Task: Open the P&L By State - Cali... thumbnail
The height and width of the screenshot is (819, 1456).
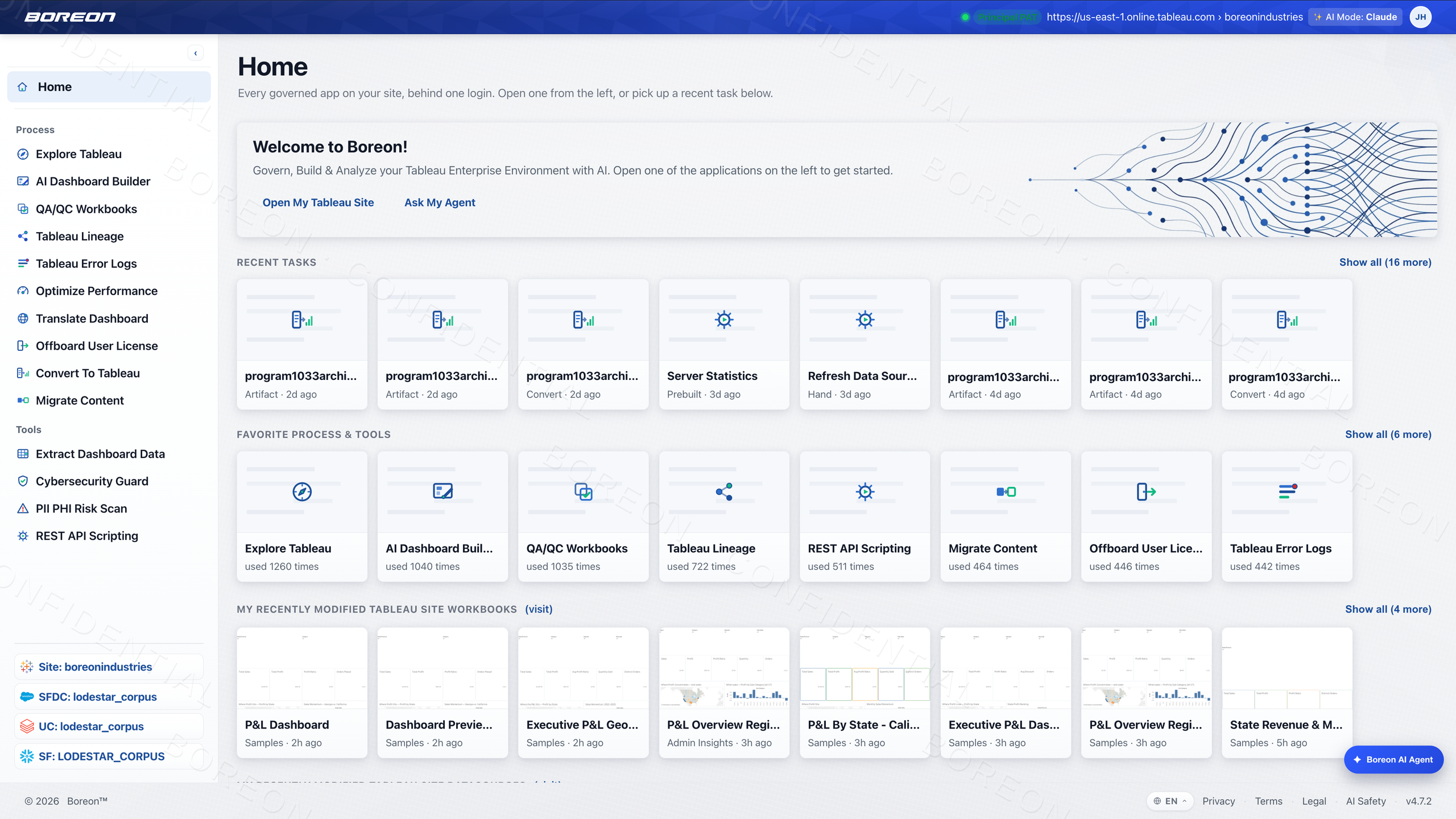Action: 864,668
